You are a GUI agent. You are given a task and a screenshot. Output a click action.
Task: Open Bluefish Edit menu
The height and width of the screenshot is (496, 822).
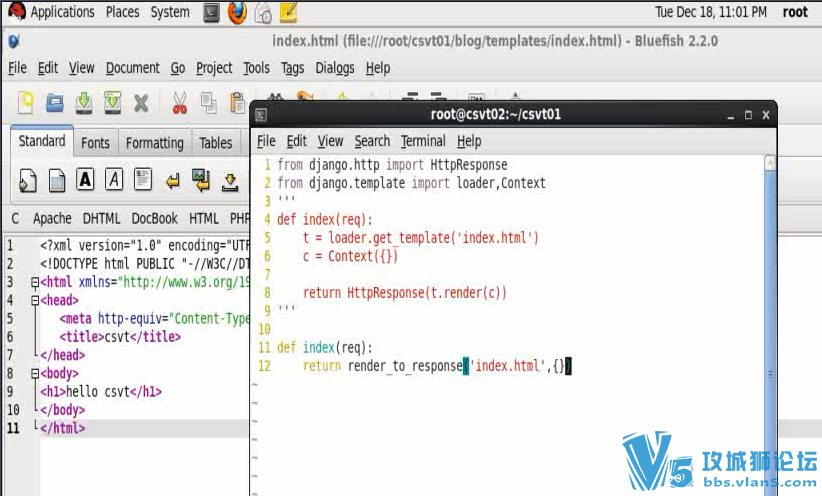click(48, 68)
